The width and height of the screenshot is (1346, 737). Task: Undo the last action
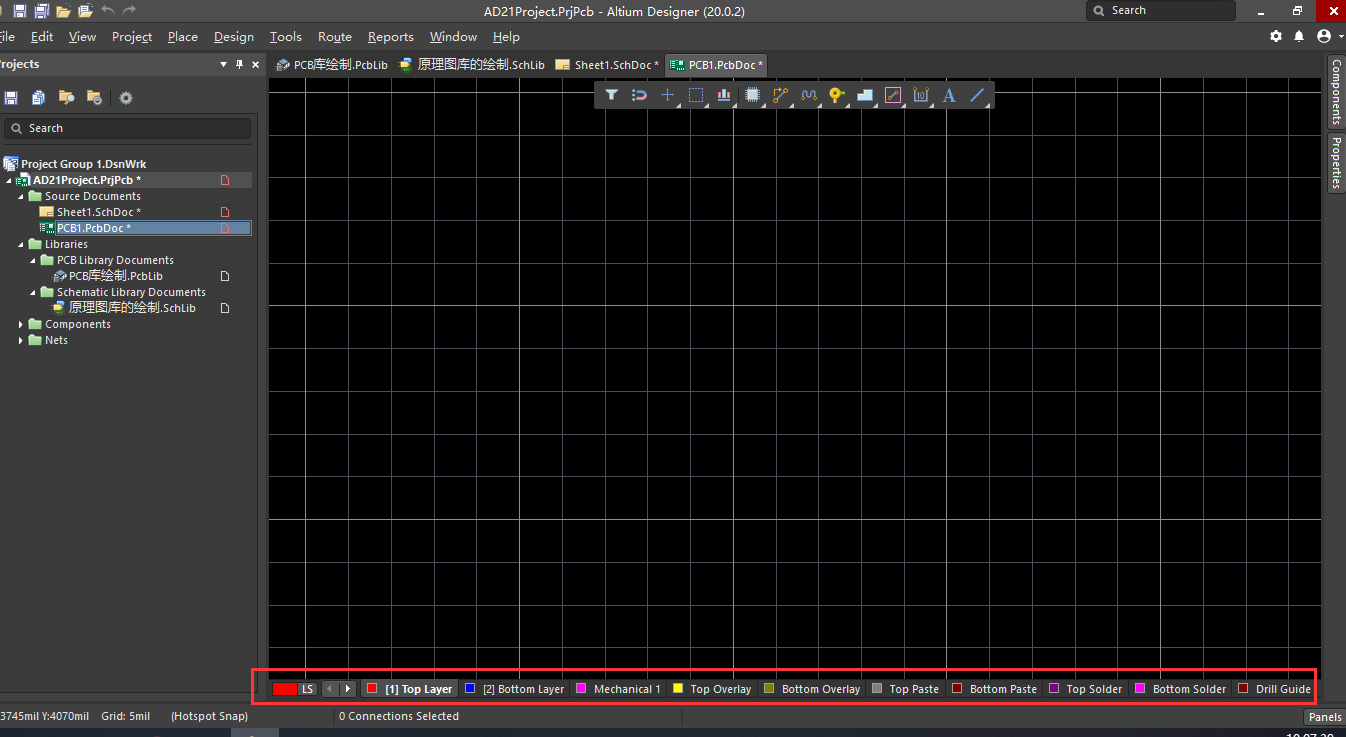pos(108,11)
